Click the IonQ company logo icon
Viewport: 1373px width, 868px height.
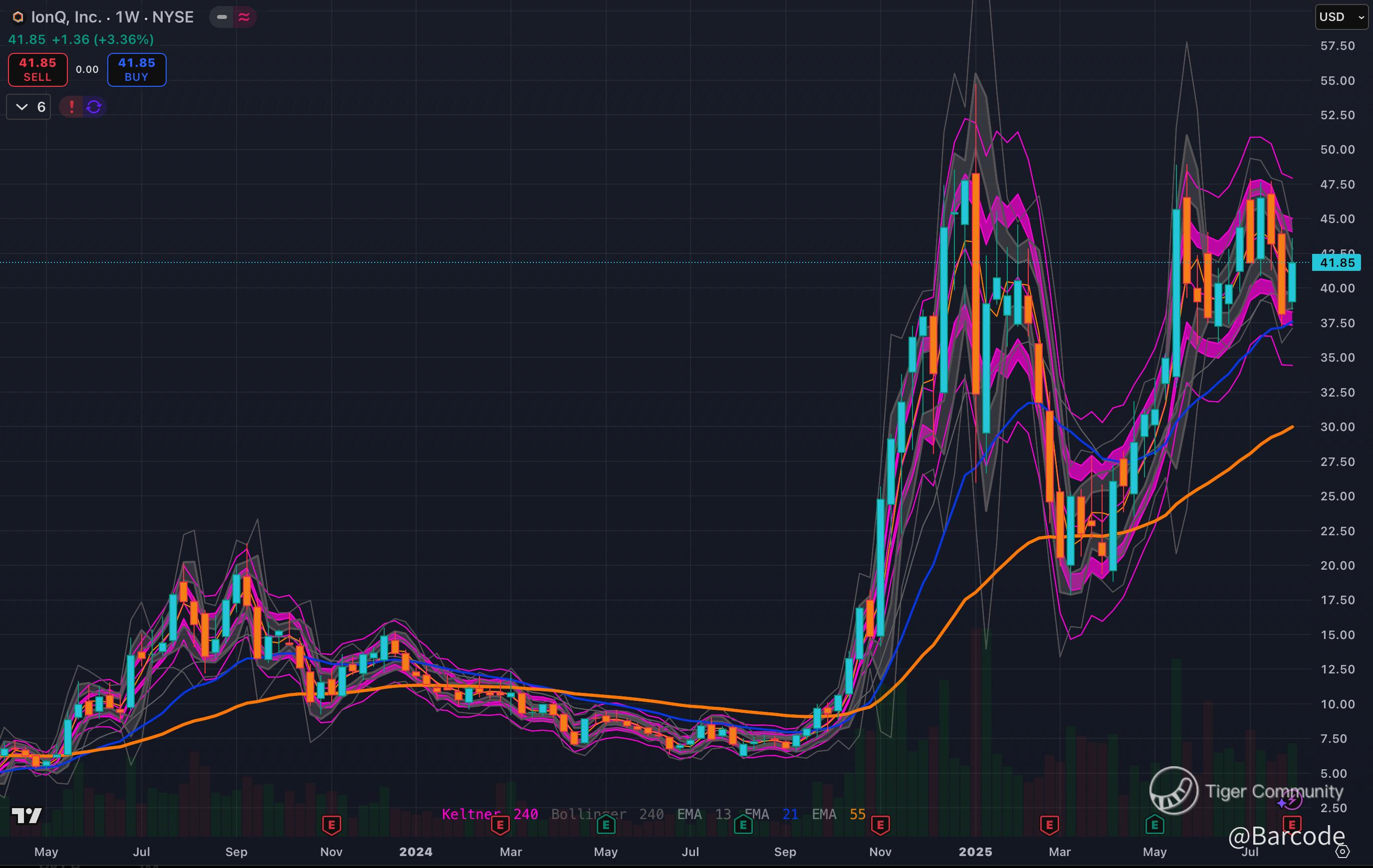18,17
